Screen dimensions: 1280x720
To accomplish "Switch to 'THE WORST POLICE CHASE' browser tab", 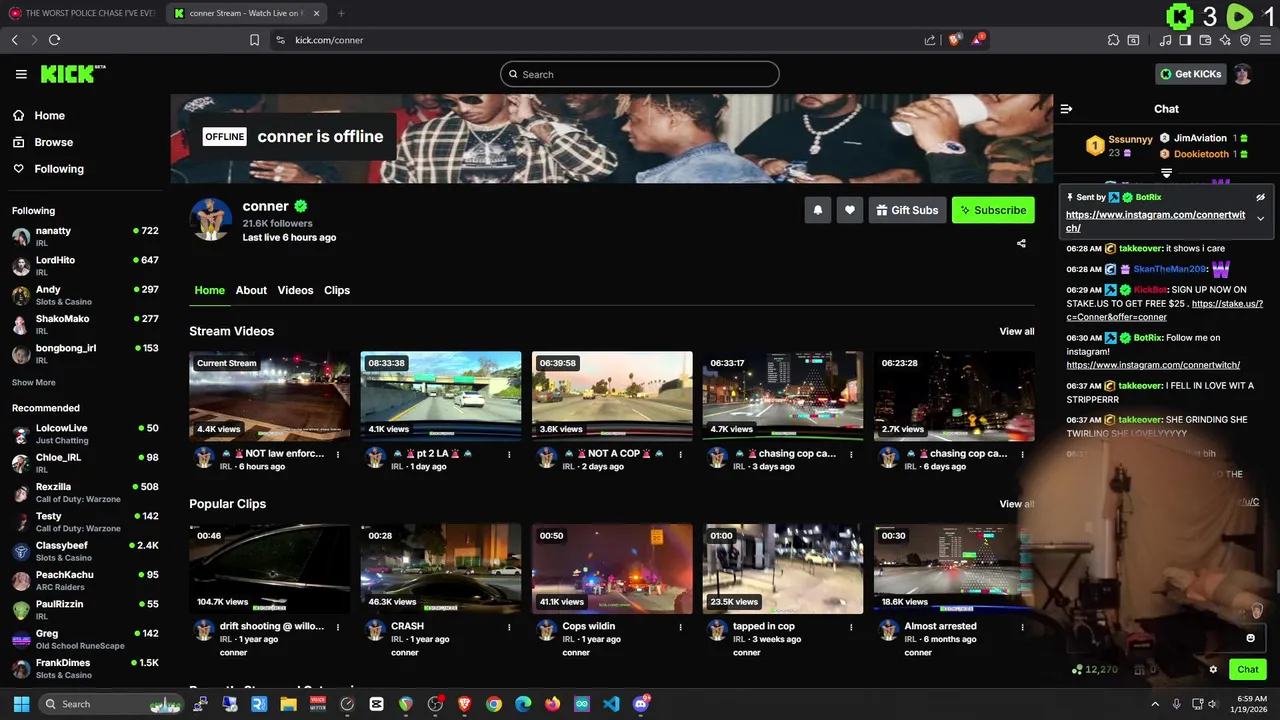I will [82, 13].
